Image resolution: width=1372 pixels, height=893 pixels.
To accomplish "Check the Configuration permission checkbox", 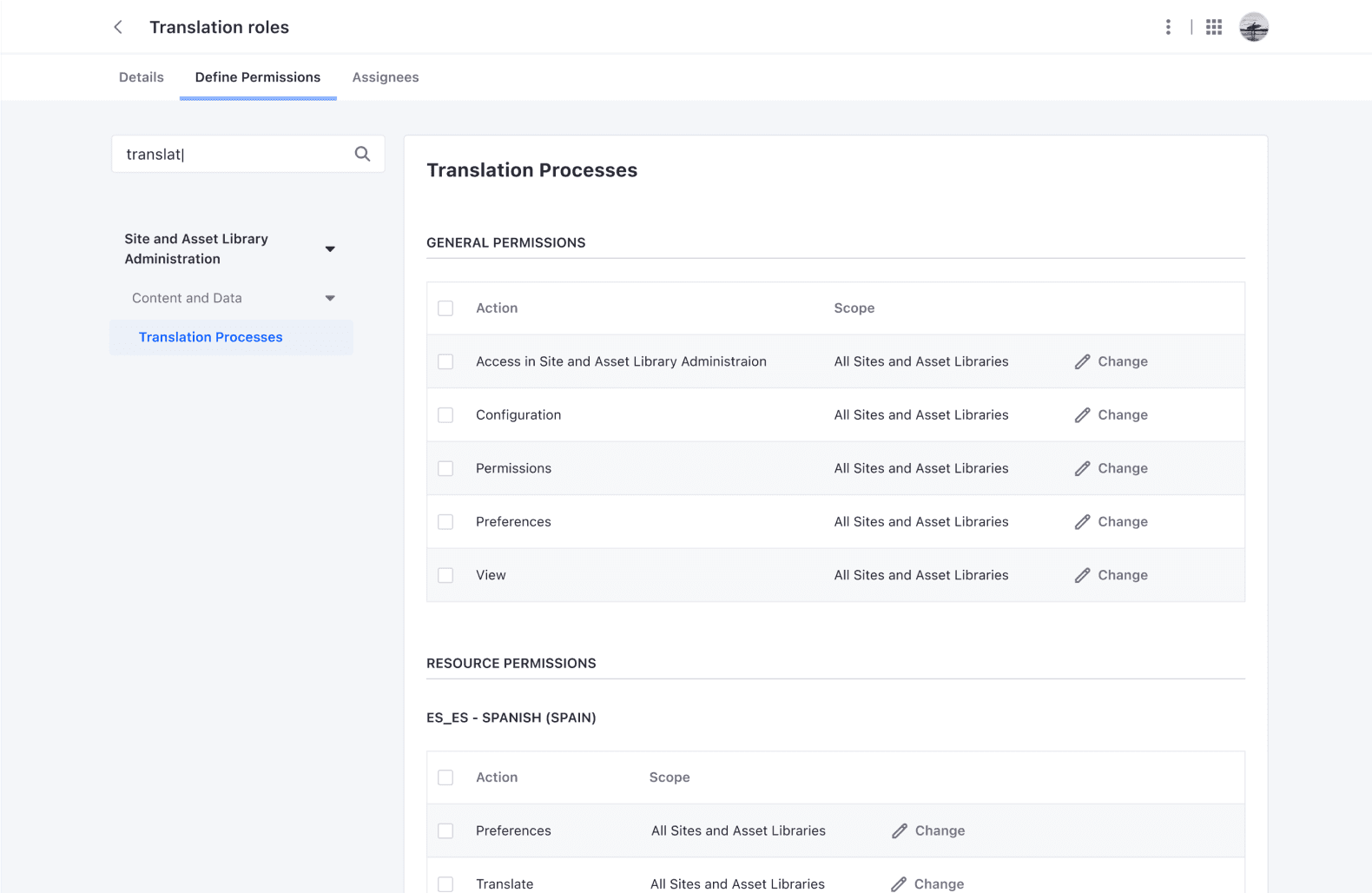I will tap(445, 415).
